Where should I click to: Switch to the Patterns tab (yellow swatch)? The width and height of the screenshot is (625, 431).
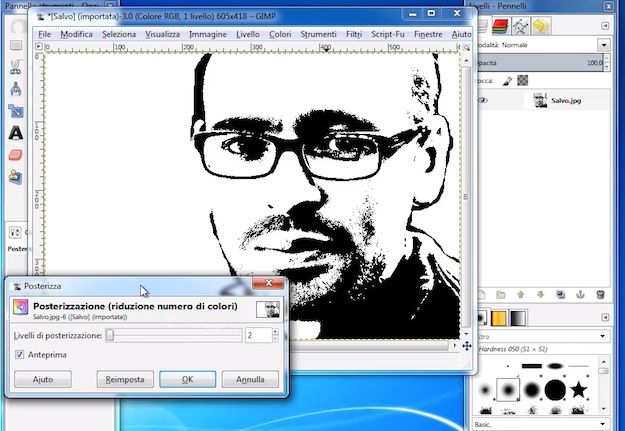(498, 318)
